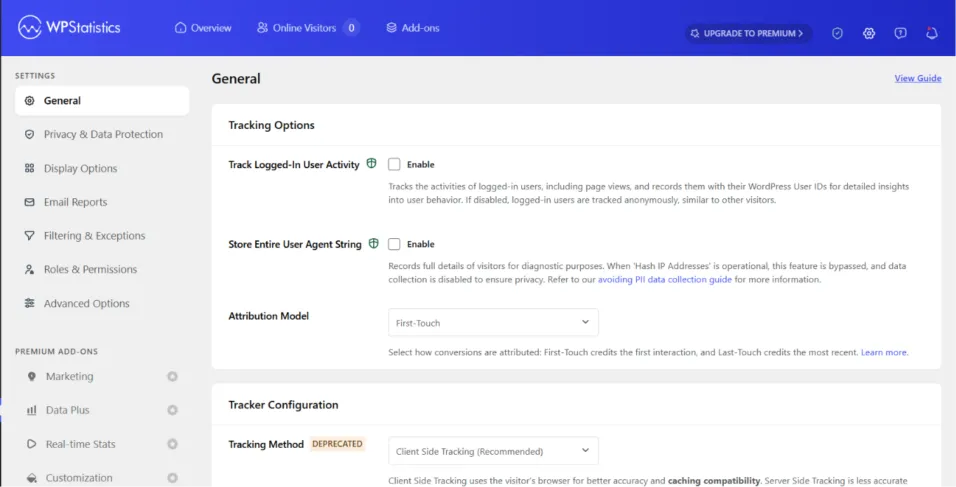Open notifications bell icon
Viewport: 956px width, 487px height.
pos(932,34)
